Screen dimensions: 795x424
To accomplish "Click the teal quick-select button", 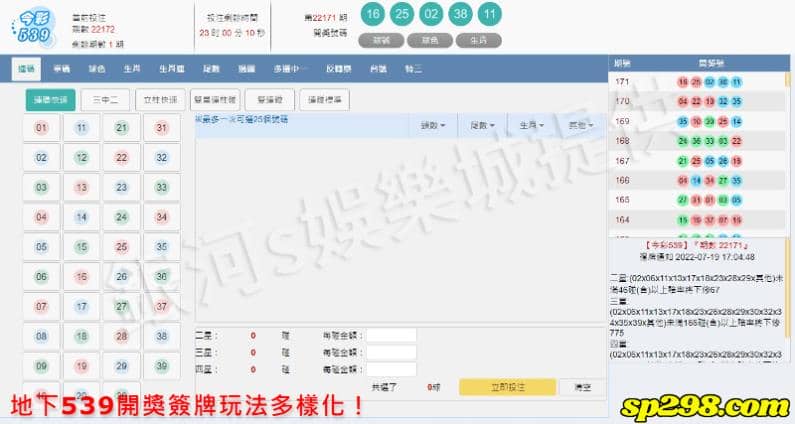I will 51,100.
